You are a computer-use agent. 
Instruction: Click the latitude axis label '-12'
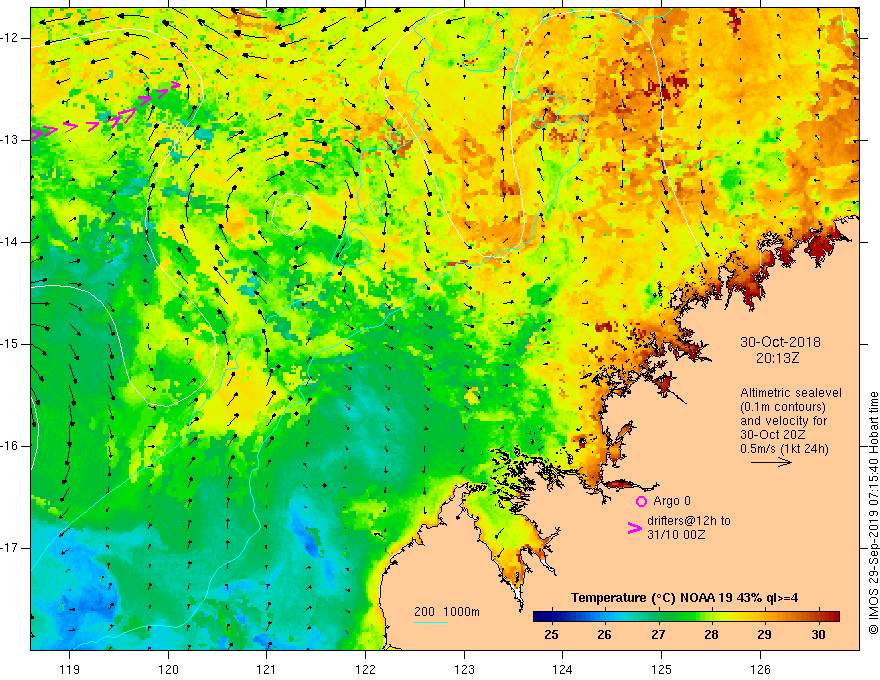tap(9, 38)
